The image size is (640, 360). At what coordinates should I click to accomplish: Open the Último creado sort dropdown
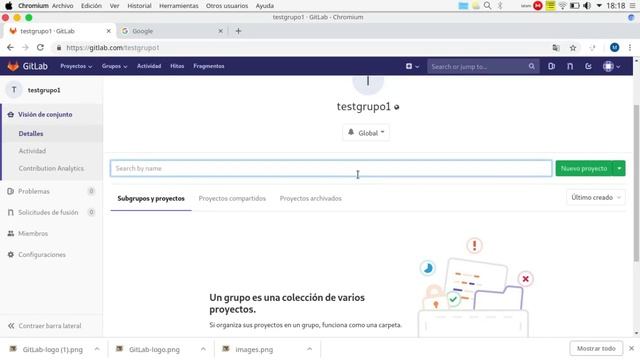click(x=596, y=198)
